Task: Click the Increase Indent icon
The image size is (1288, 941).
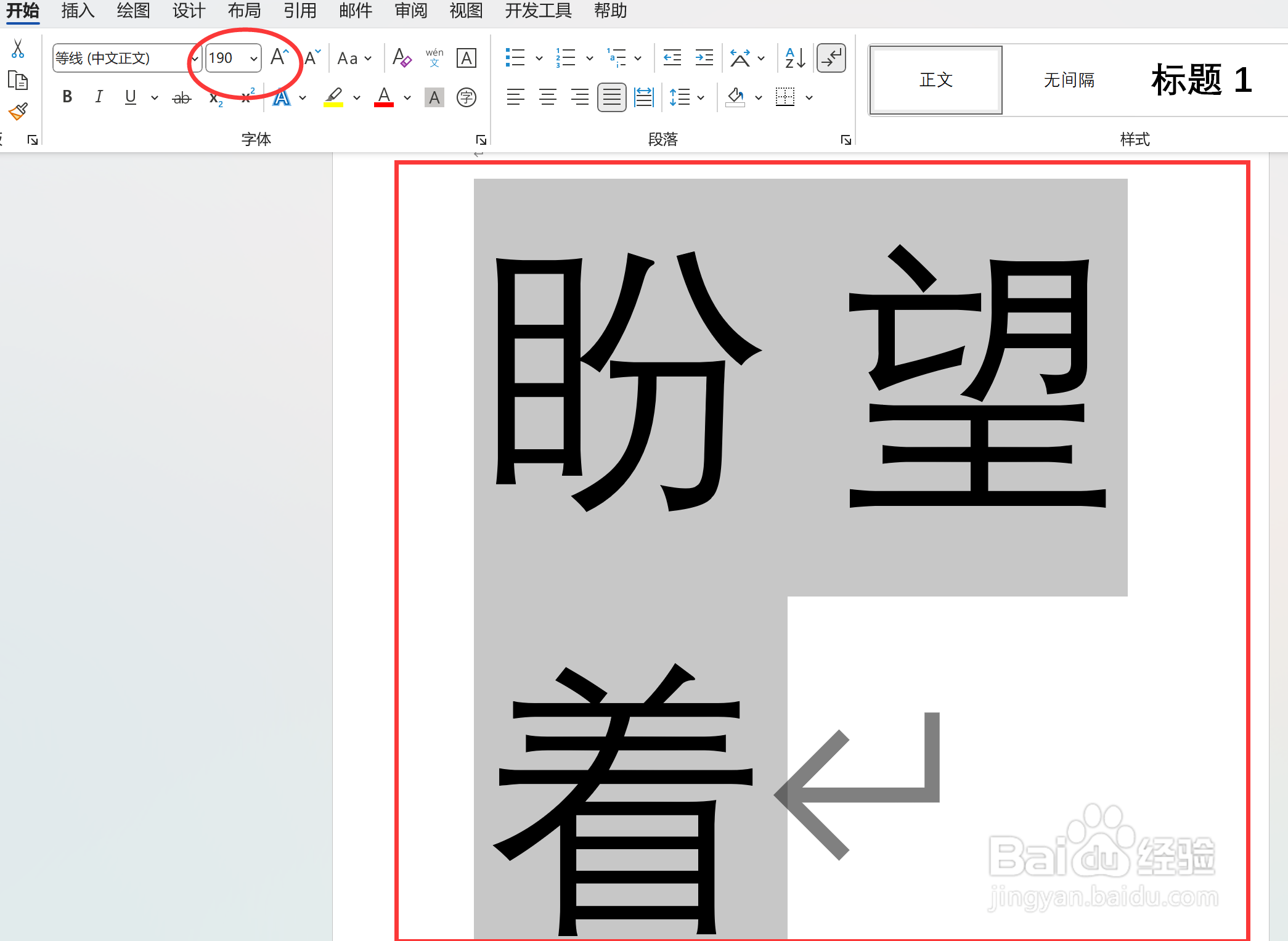Action: coord(704,58)
